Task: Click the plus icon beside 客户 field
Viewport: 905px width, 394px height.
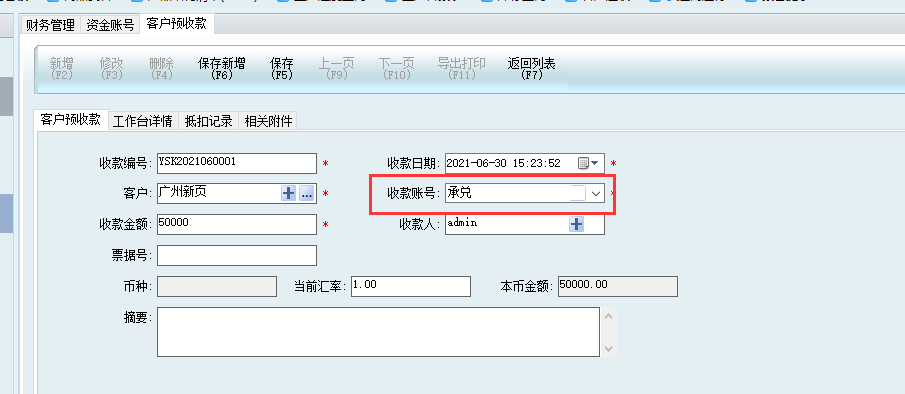Action: point(289,194)
